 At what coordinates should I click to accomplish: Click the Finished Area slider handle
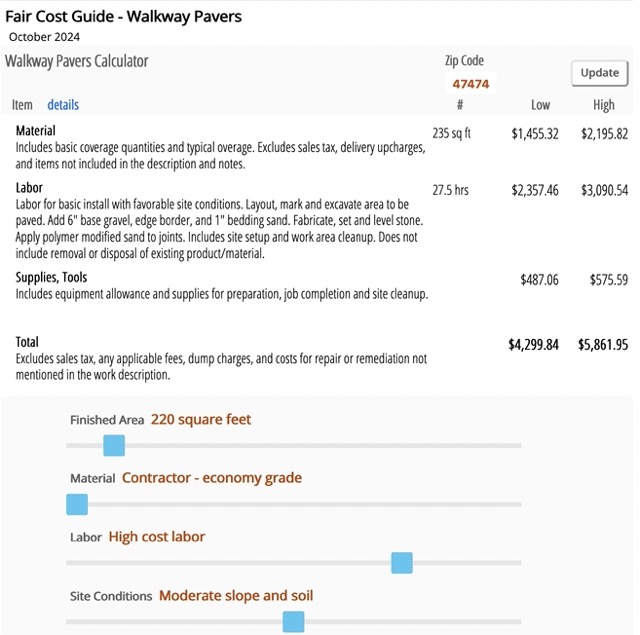coord(114,445)
